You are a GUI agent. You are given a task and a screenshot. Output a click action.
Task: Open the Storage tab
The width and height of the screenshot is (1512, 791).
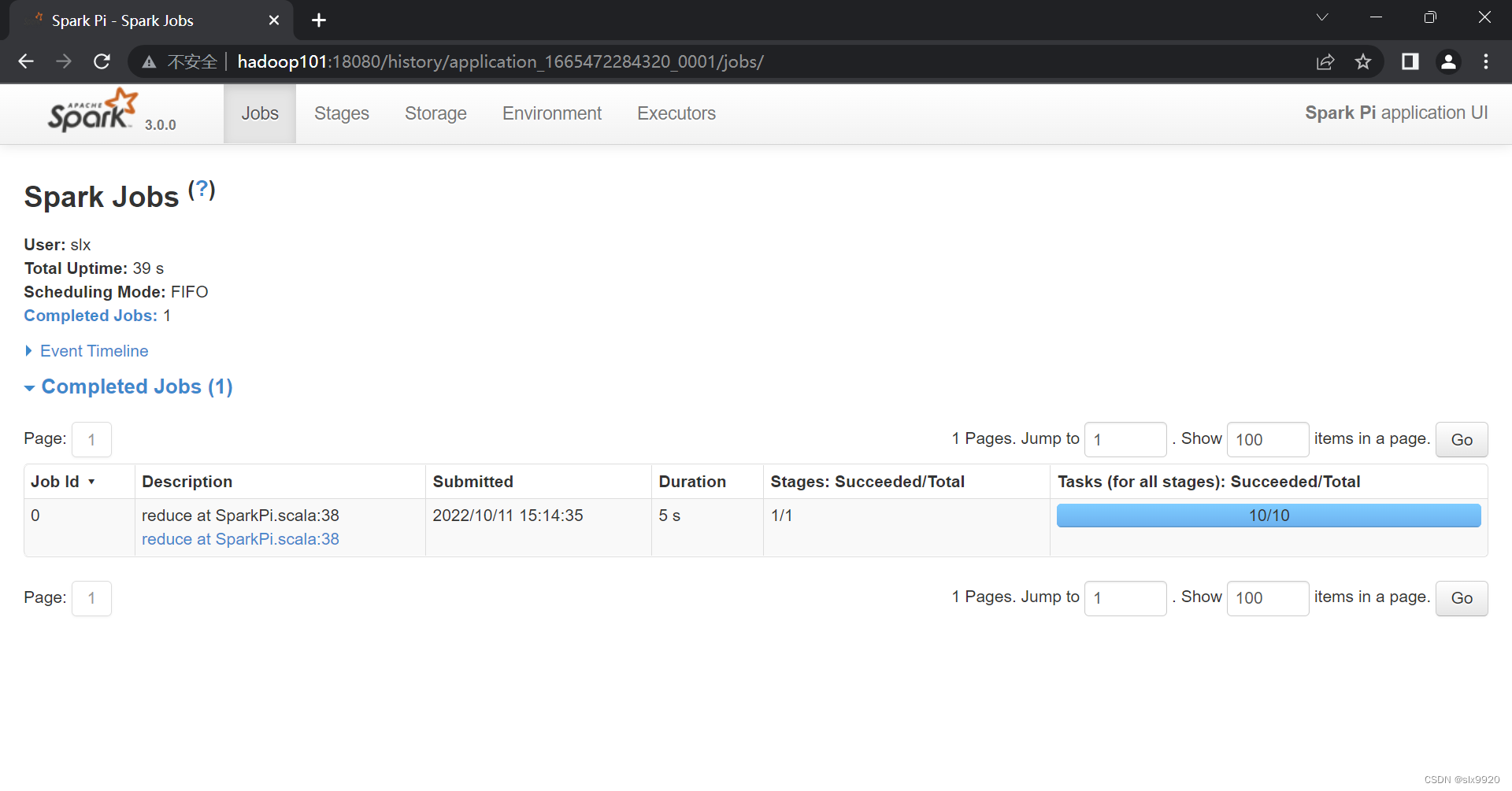435,113
